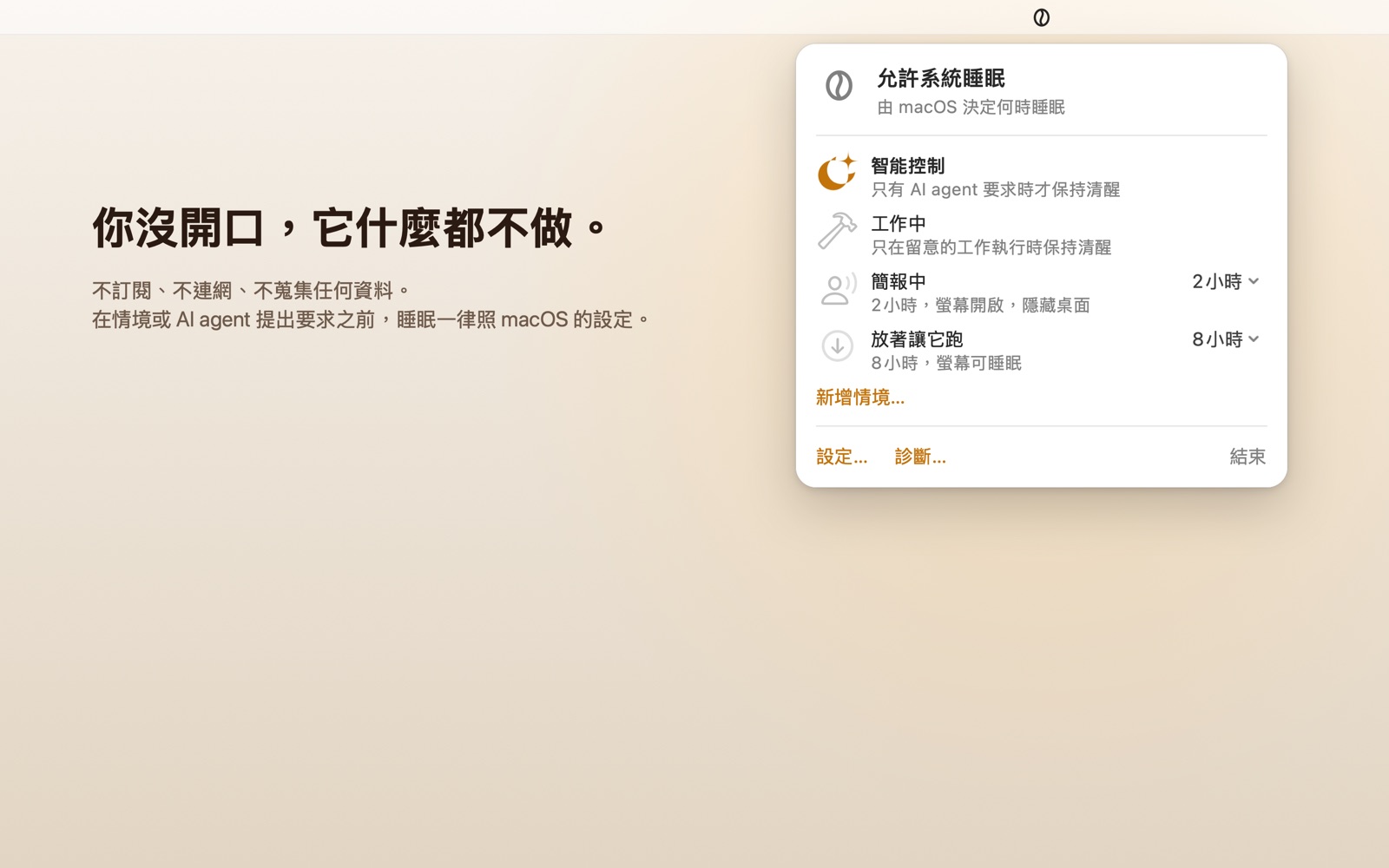
Task: Select the 智能控制 mode entry
Action: point(1041,176)
